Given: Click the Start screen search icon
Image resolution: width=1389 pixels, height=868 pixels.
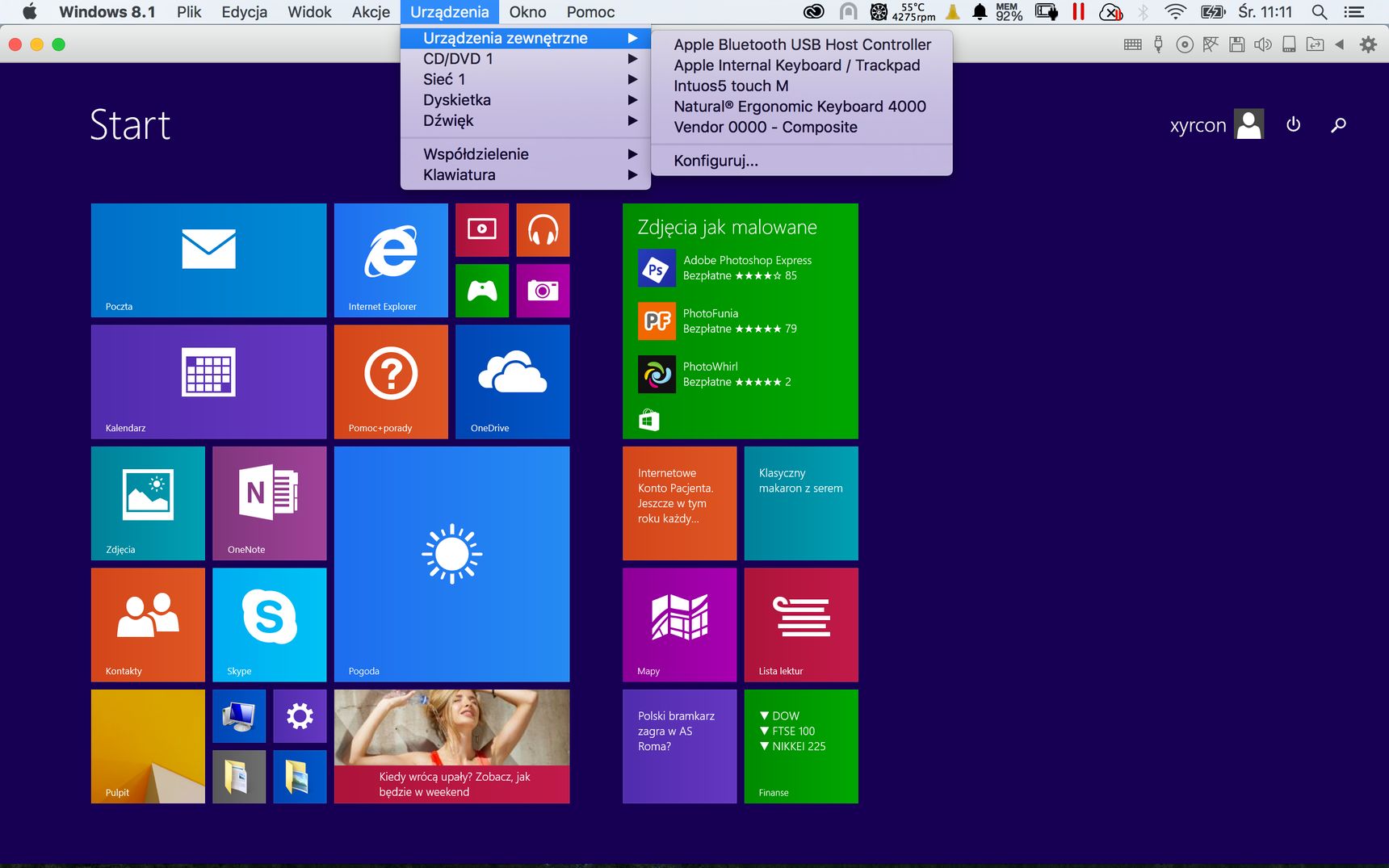Looking at the screenshot, I should coord(1338,124).
